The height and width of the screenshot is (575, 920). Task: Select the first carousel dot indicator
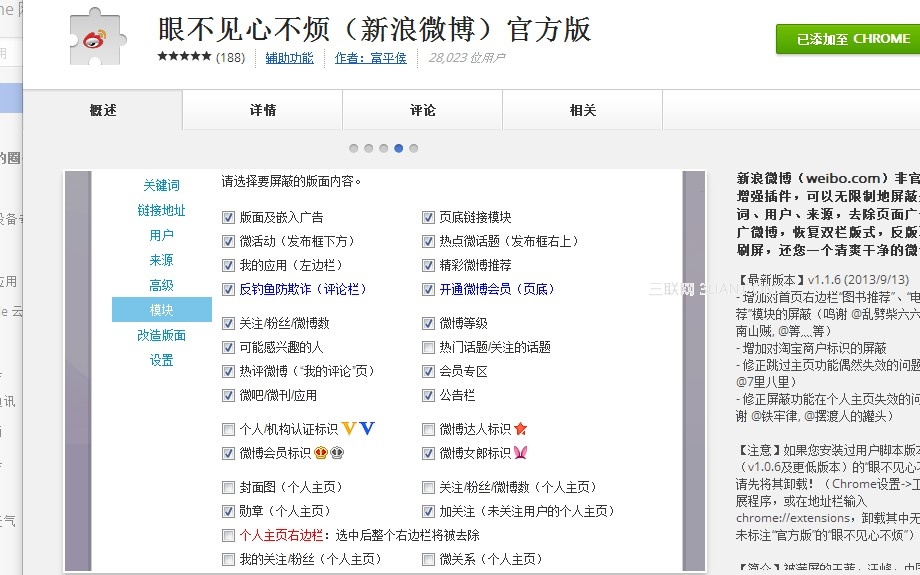354,148
